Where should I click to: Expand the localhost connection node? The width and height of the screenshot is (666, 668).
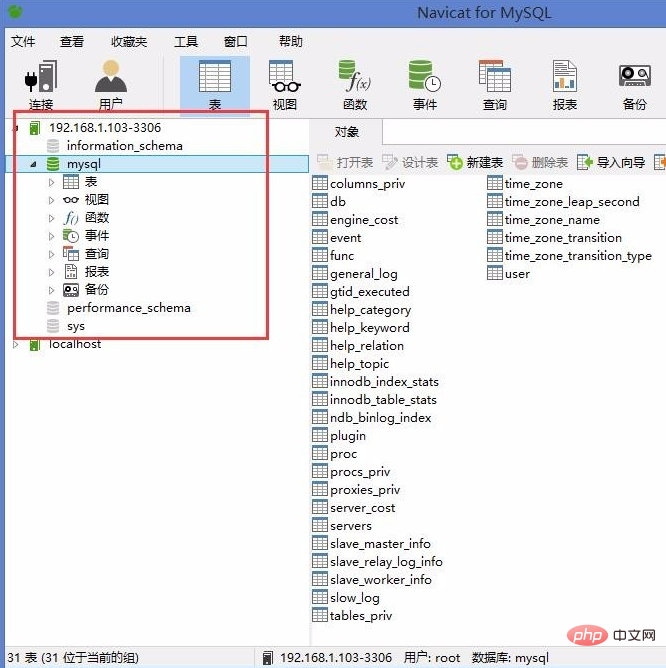[x=15, y=344]
